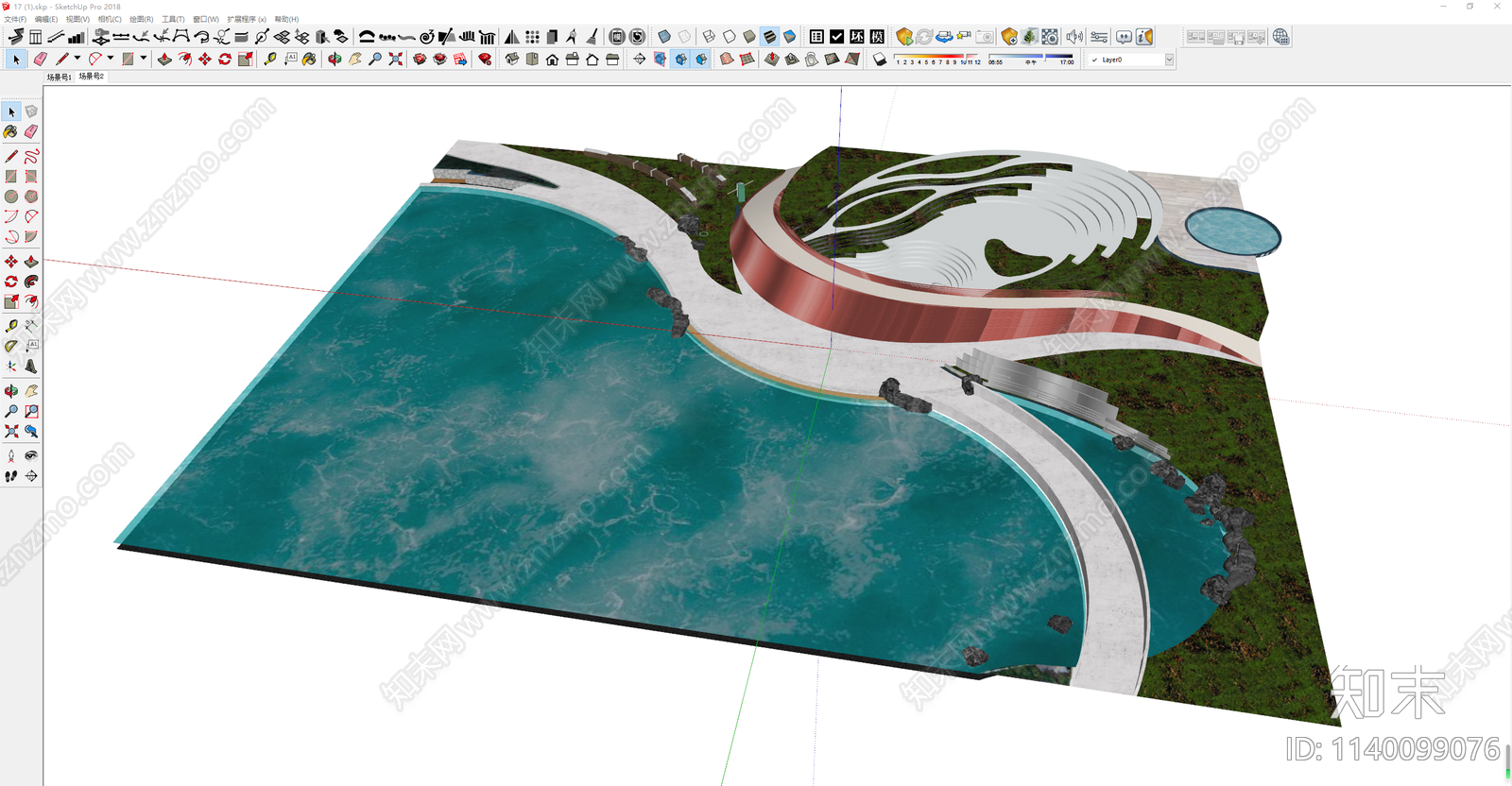Screen dimensions: 1512x786
Task: Open the 扩展程序 (x) menu
Action: coord(247,19)
